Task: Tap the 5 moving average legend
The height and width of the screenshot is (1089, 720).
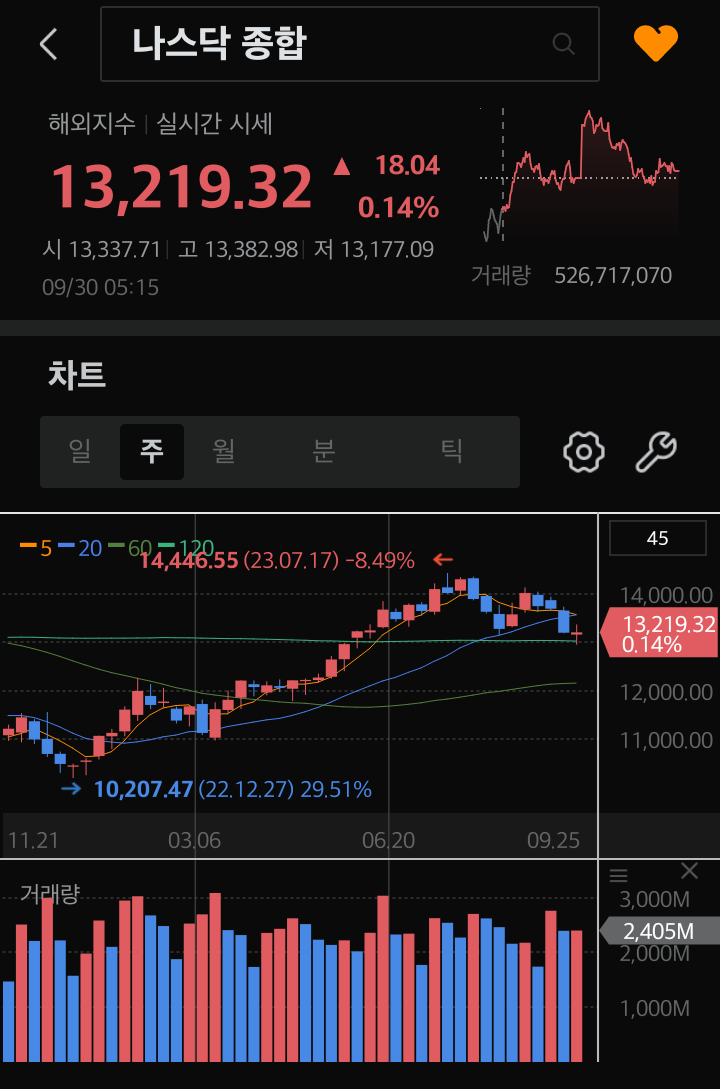Action: click(x=36, y=548)
